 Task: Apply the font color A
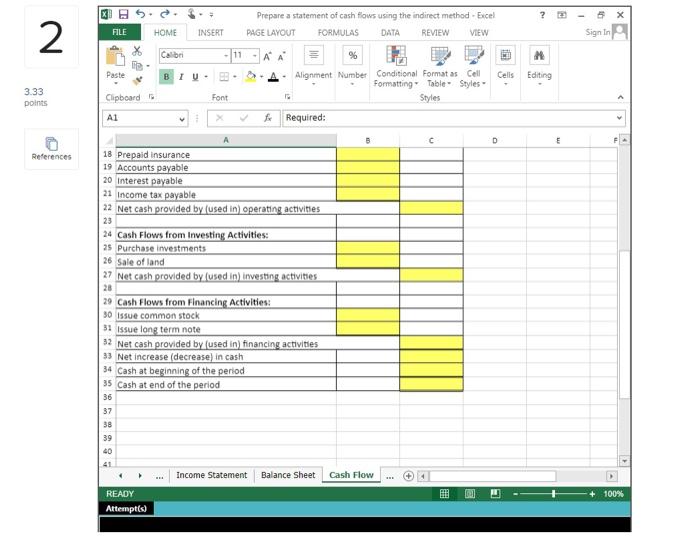point(273,77)
